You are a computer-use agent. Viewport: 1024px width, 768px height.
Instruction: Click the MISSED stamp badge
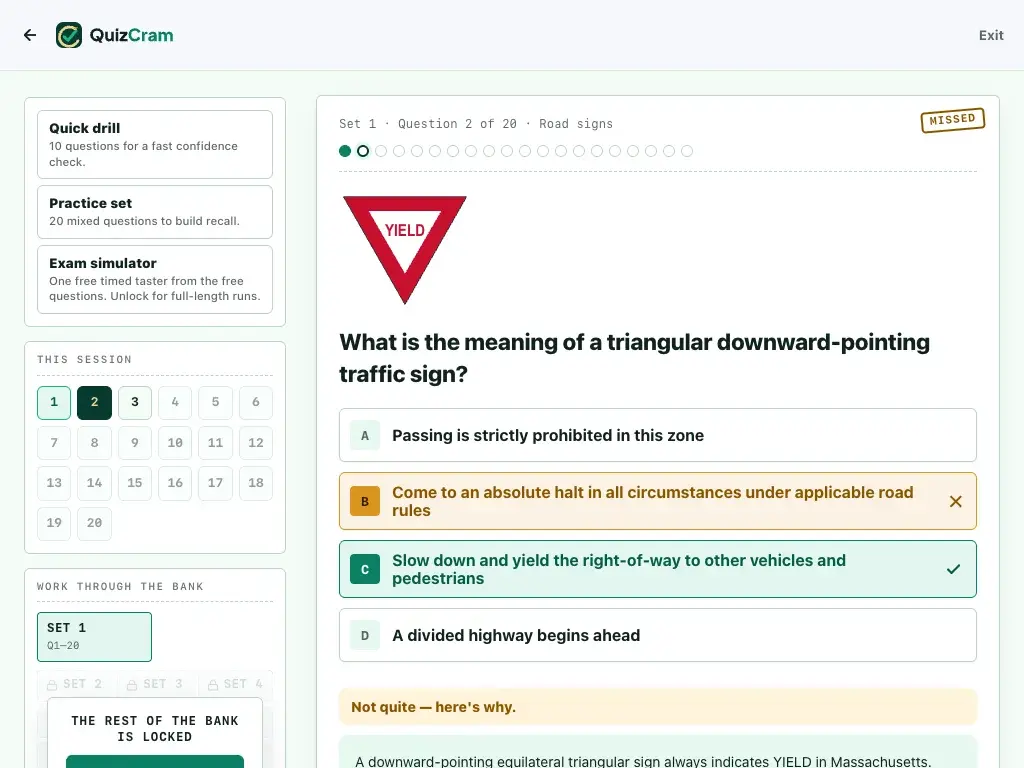952,120
